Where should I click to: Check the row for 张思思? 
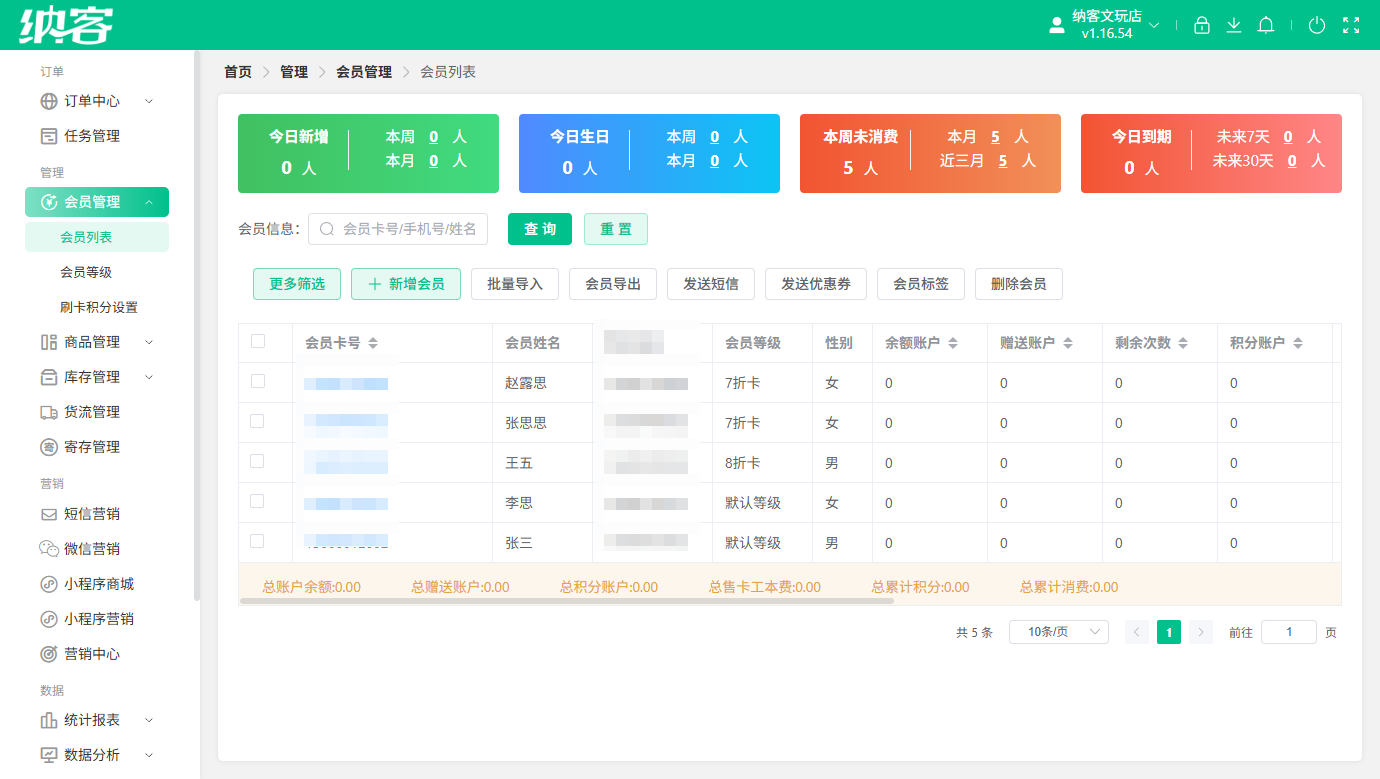pyautogui.click(x=258, y=421)
